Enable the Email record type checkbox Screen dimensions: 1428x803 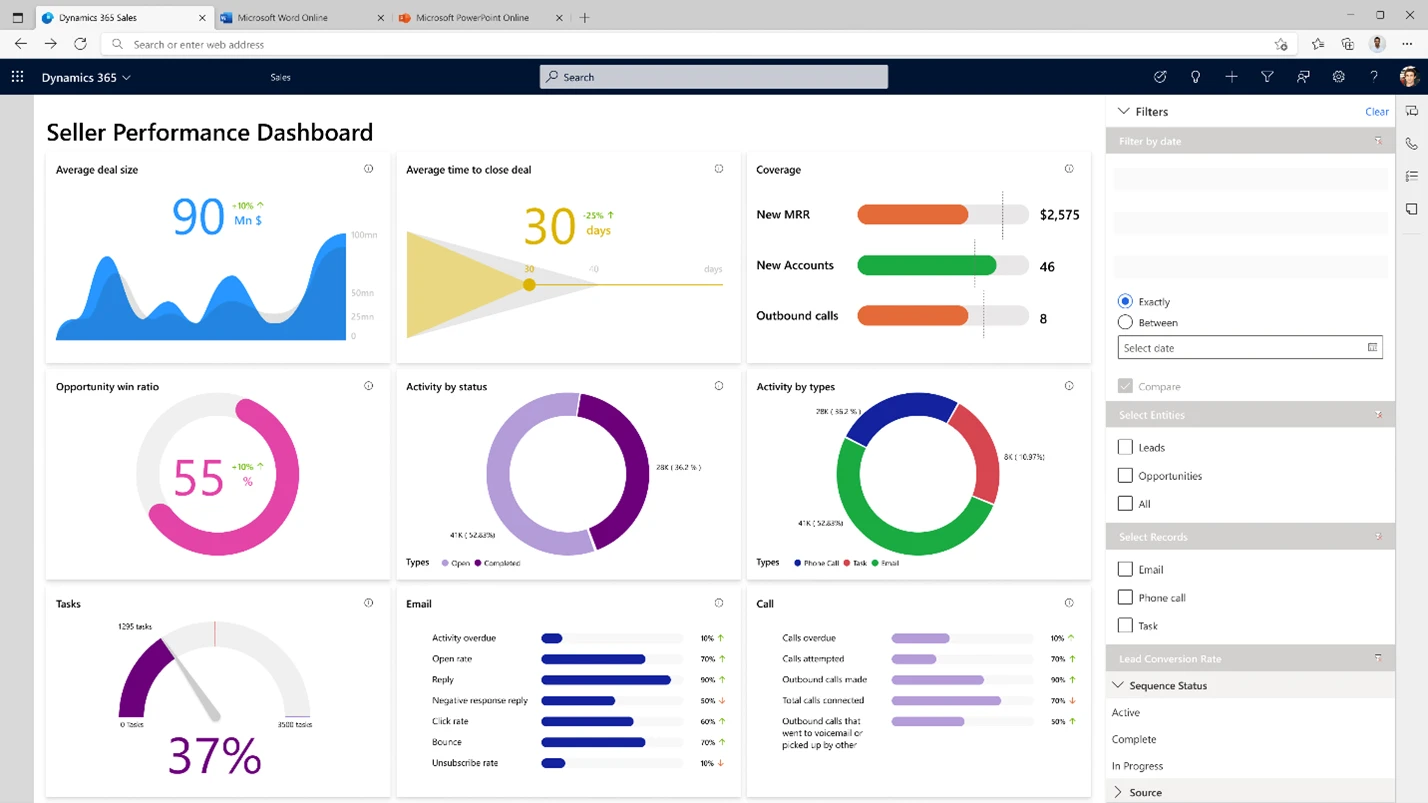(x=1125, y=568)
